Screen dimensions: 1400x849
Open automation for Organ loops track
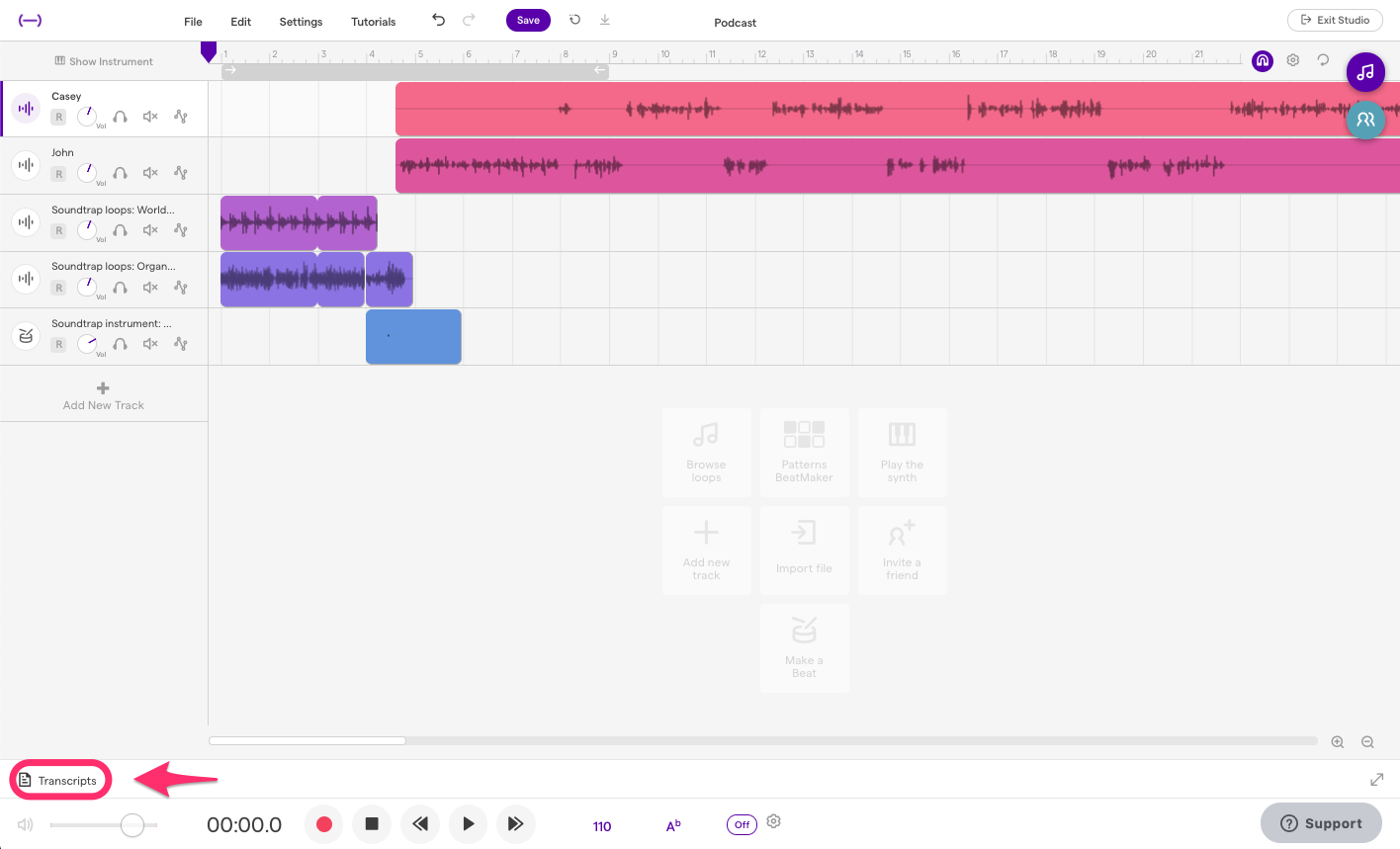pyautogui.click(x=181, y=288)
